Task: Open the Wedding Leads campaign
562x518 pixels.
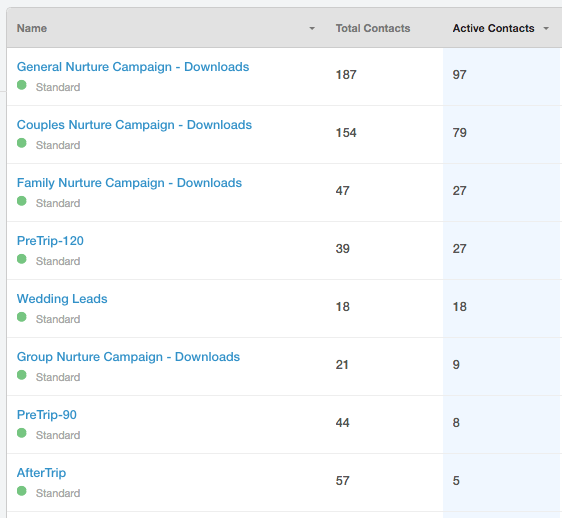Action: coord(62,299)
